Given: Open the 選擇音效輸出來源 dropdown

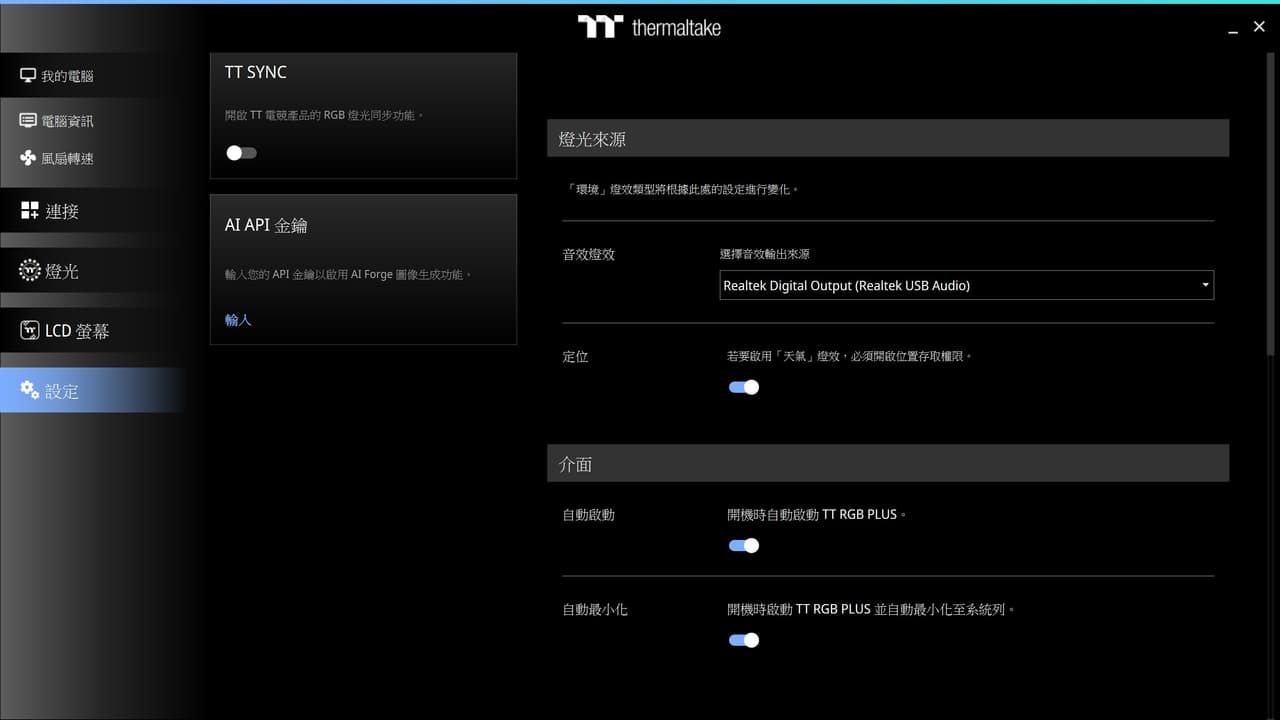Looking at the screenshot, I should pos(966,285).
